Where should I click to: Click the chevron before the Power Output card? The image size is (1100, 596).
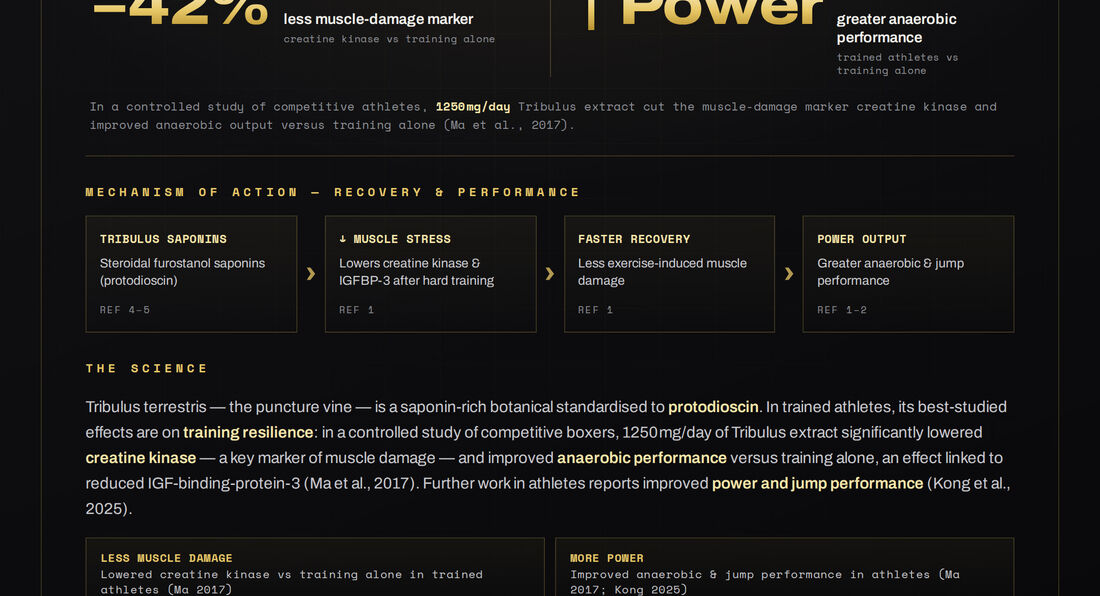(789, 273)
